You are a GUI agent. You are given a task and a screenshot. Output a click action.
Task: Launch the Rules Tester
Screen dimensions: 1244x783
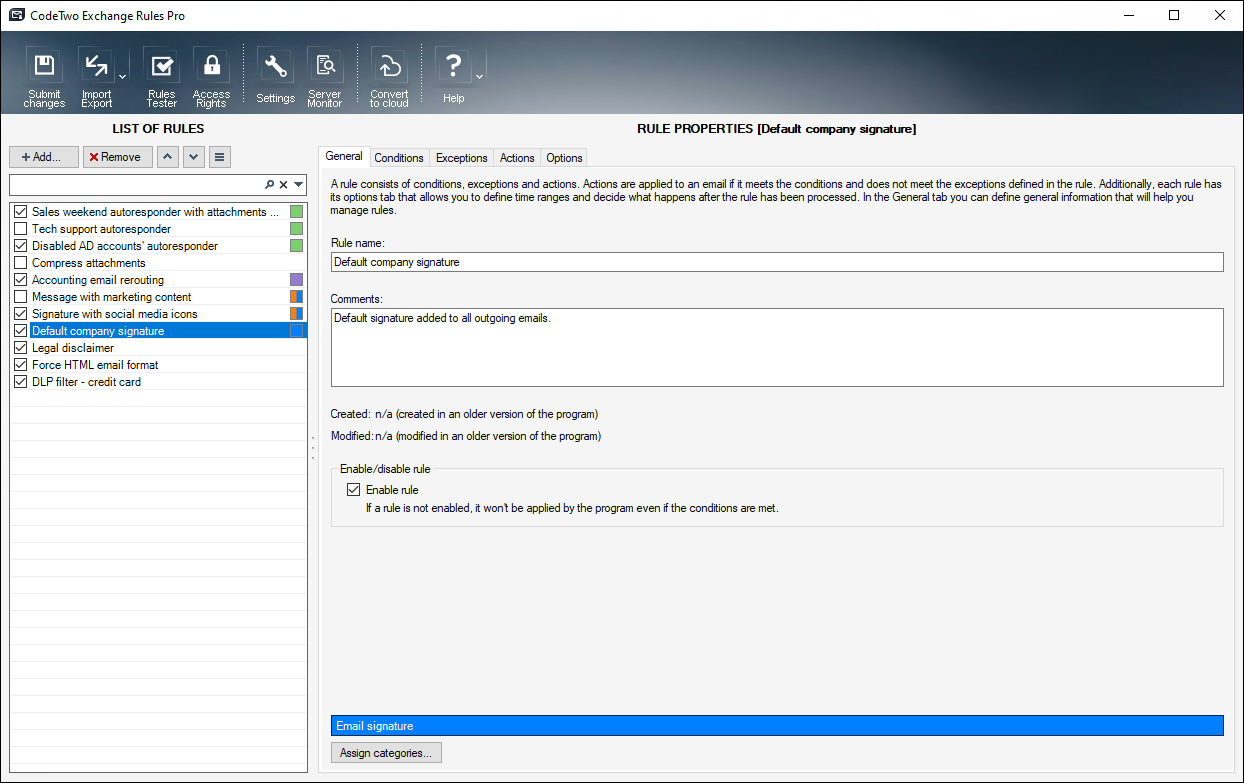pos(161,78)
